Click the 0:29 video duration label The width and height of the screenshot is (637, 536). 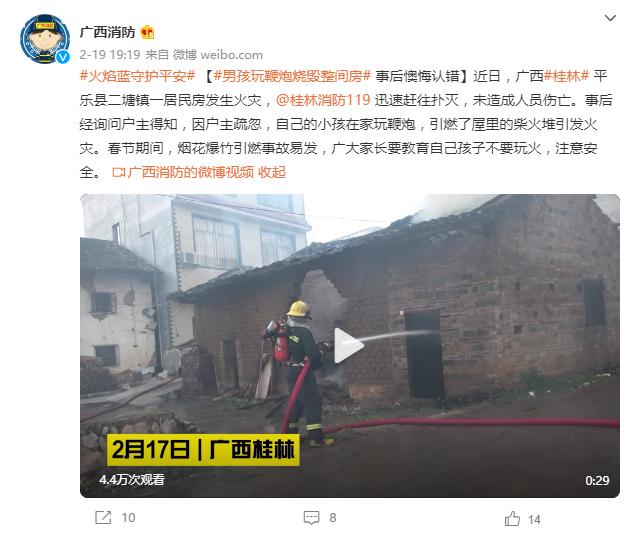[597, 481]
